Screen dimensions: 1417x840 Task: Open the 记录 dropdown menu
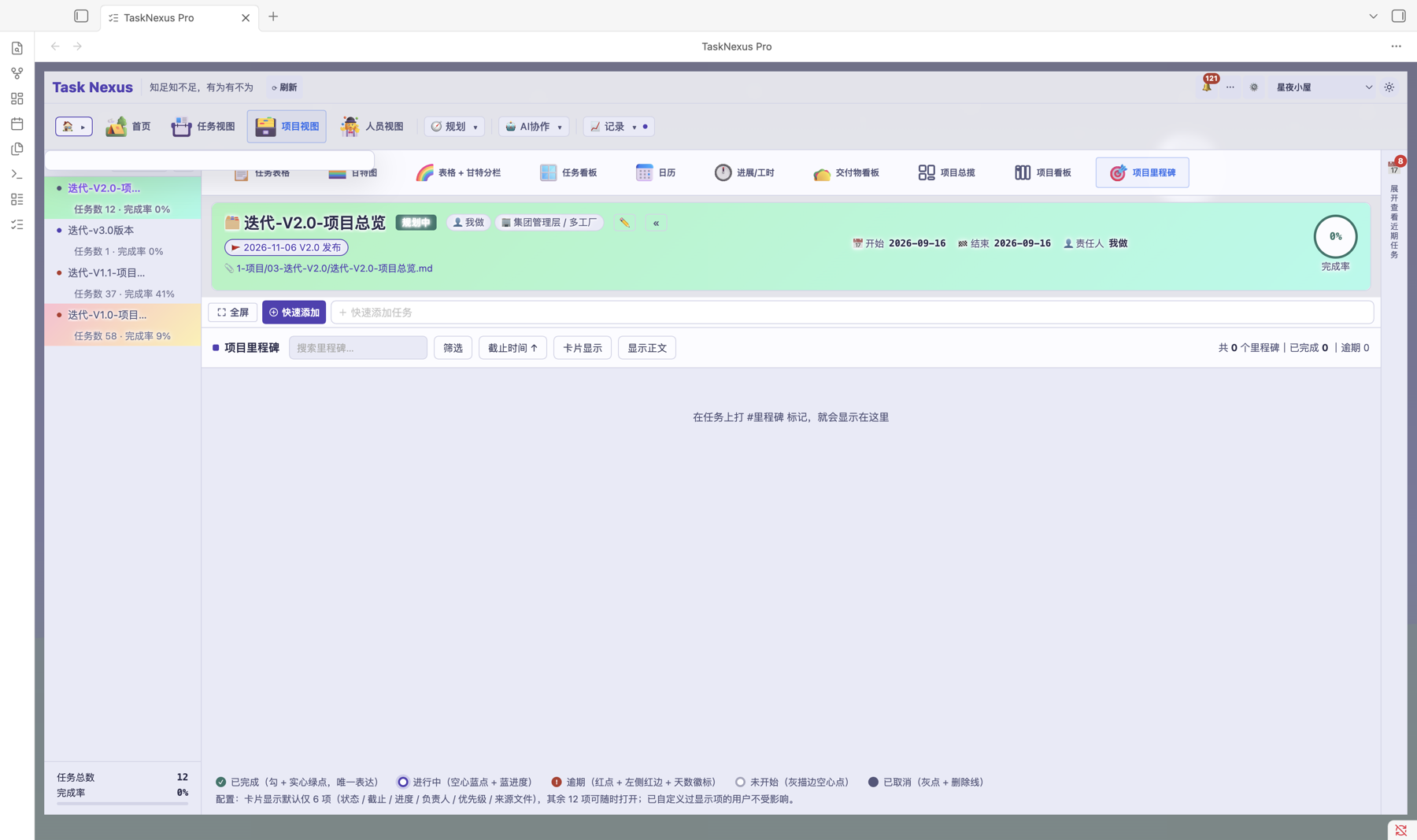(x=618, y=127)
